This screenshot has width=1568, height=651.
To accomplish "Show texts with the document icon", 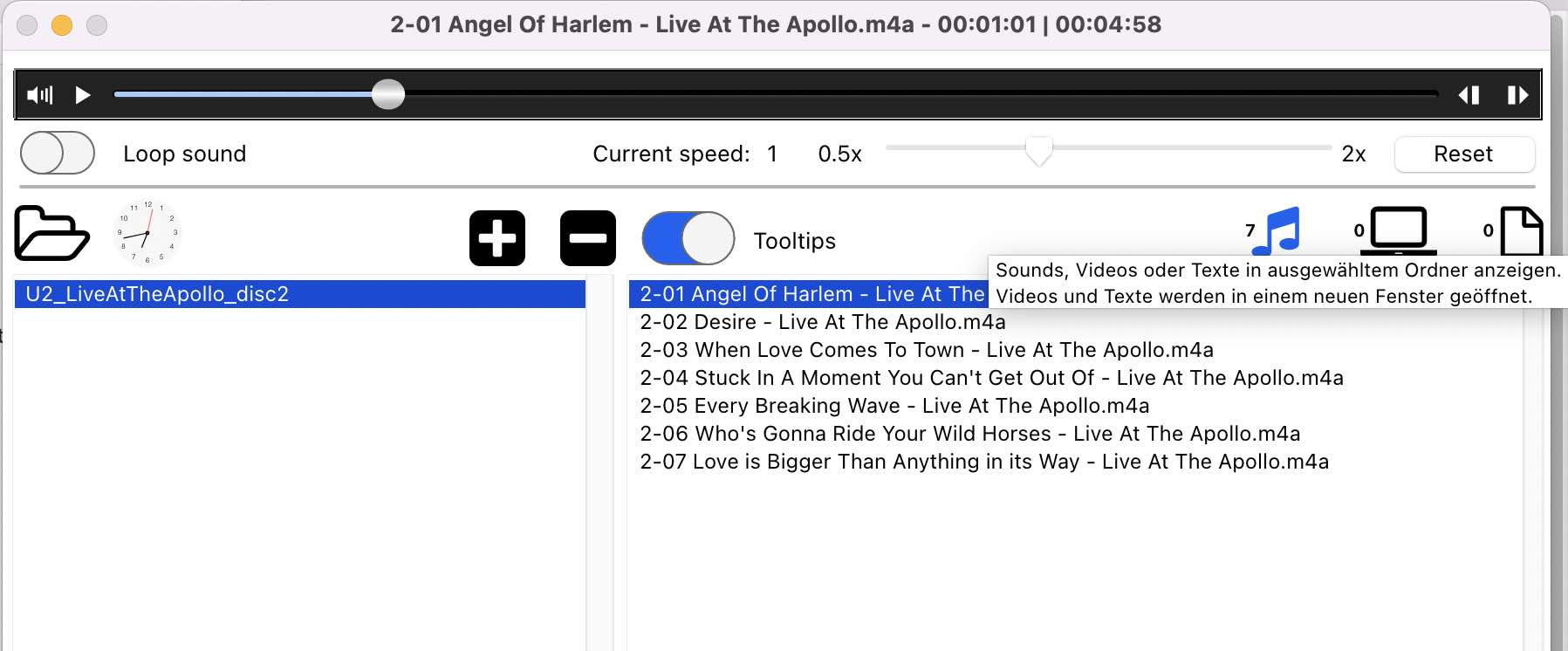I will point(1522,230).
